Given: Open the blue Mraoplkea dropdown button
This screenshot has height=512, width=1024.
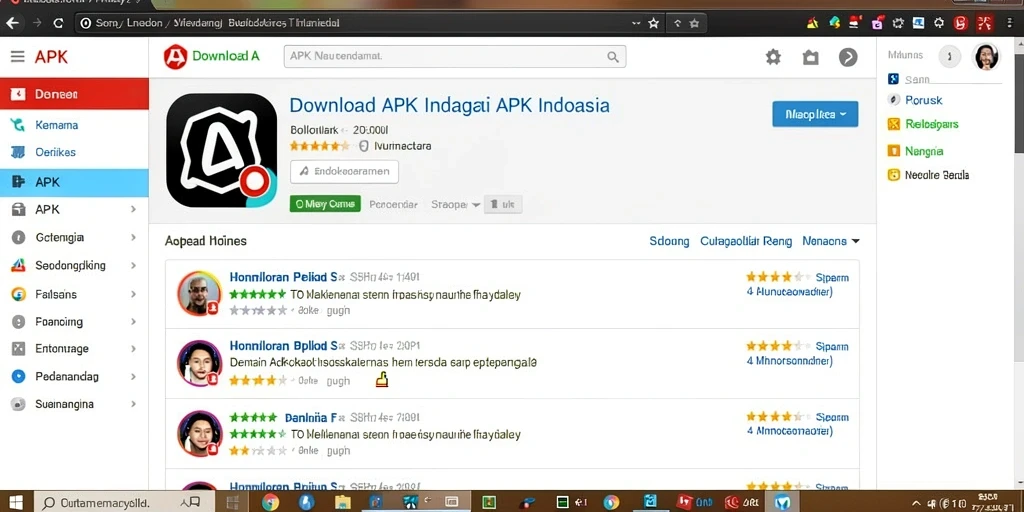Looking at the screenshot, I should click(x=815, y=114).
